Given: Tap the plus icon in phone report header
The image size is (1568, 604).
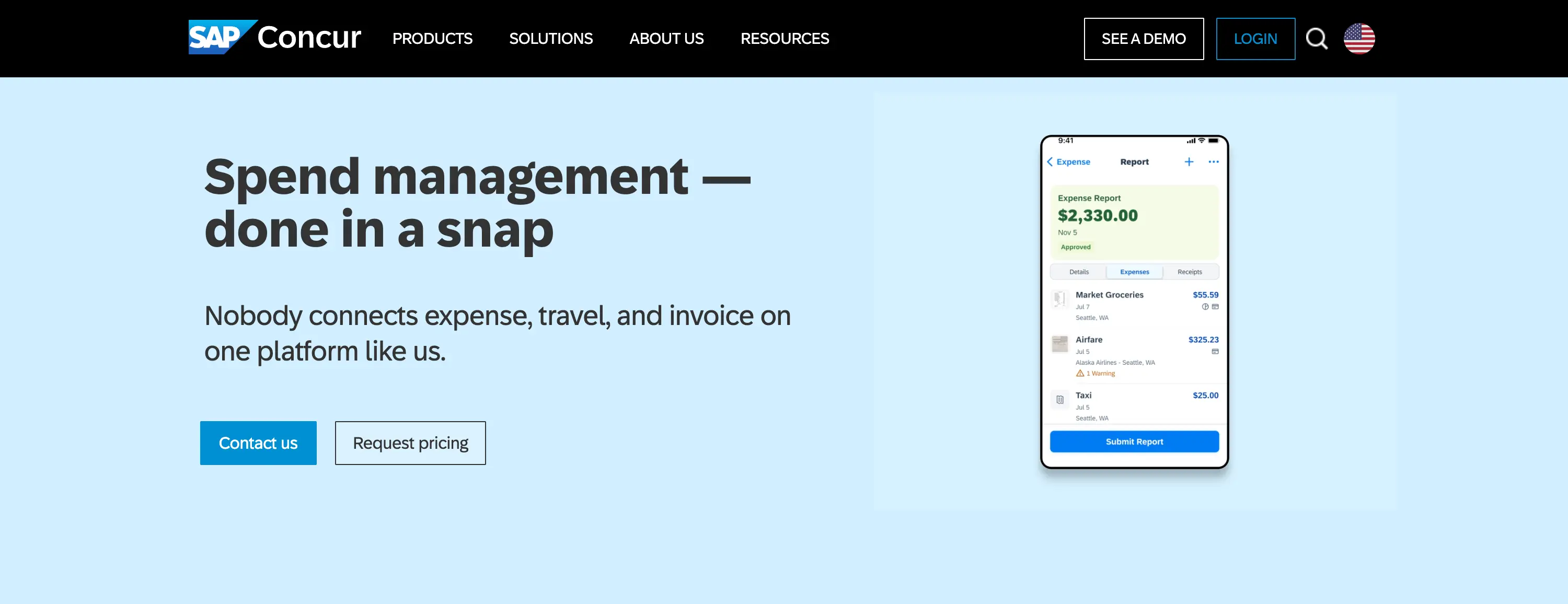Looking at the screenshot, I should (1188, 162).
